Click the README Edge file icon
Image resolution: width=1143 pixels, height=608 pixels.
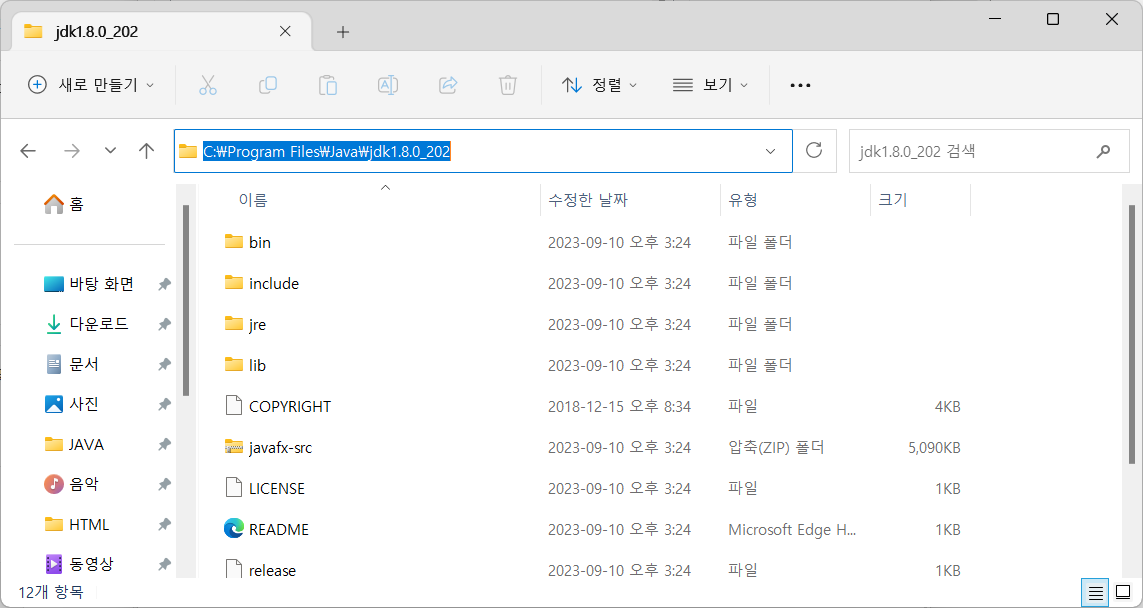click(x=233, y=529)
